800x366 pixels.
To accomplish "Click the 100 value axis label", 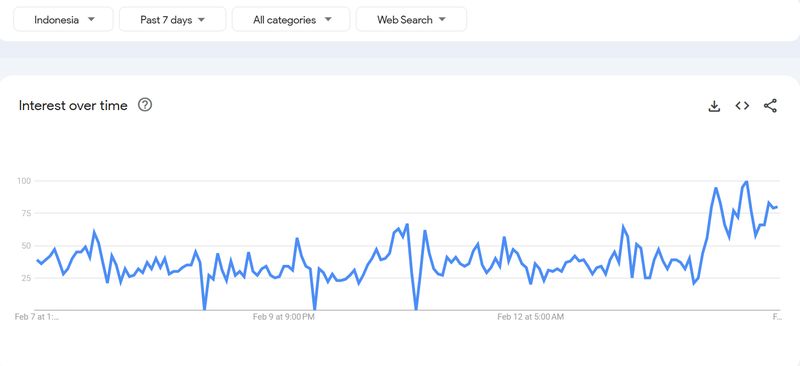I will pos(23,181).
